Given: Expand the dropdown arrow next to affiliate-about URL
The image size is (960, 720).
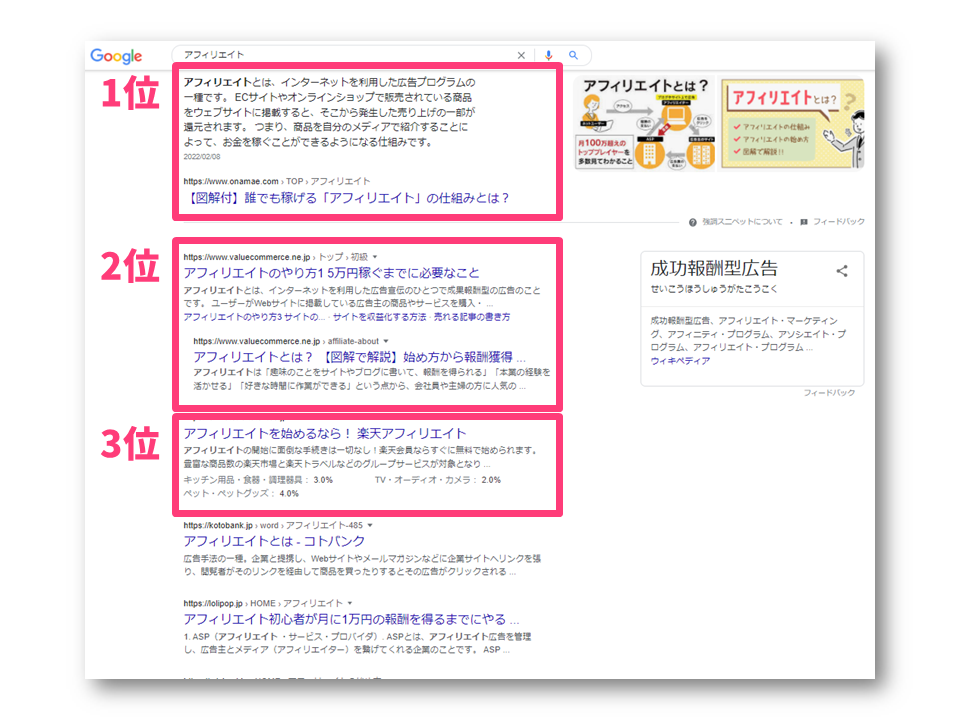Looking at the screenshot, I should click(x=386, y=341).
